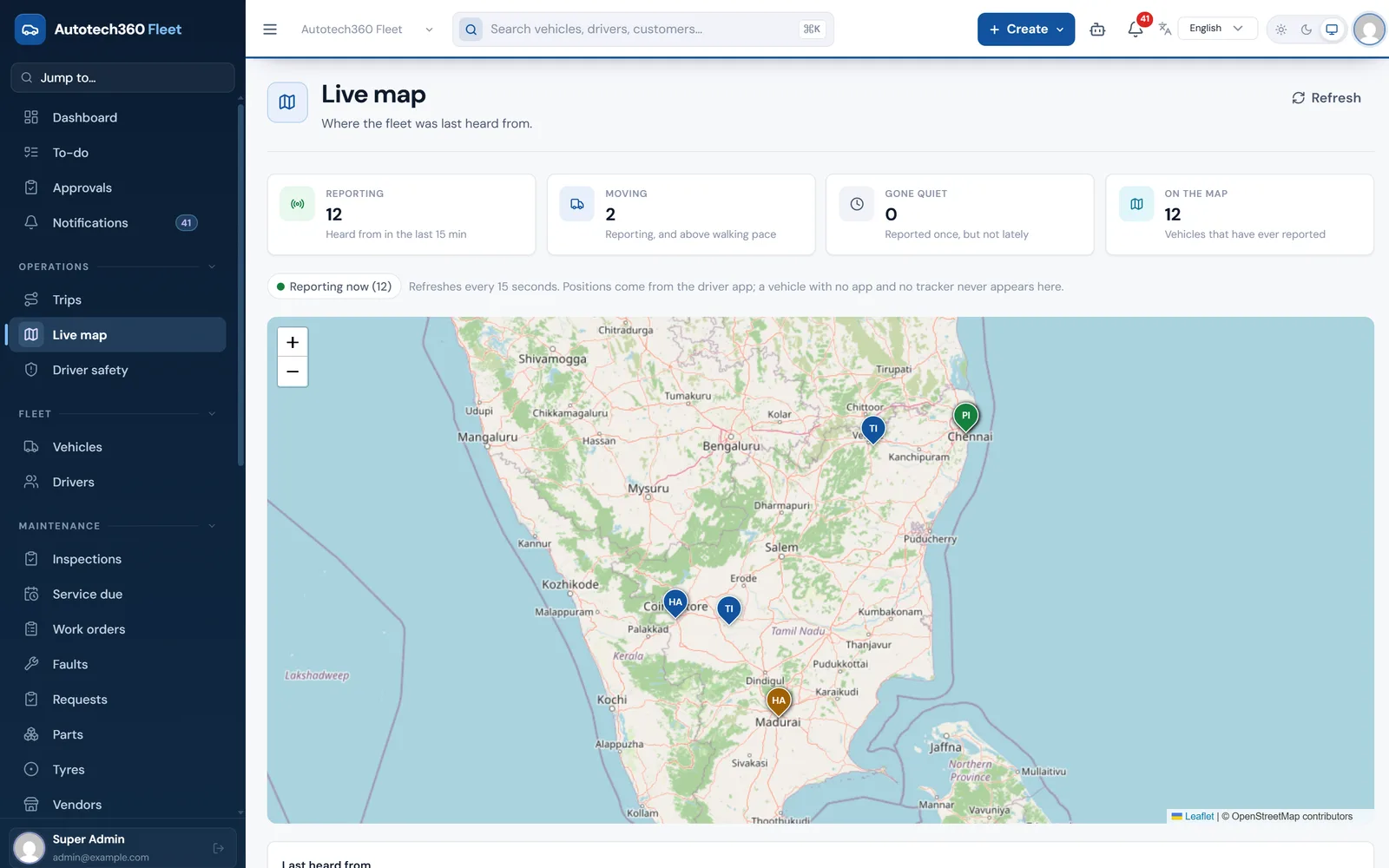The height and width of the screenshot is (868, 1389).
Task: Open the notifications bell in the header
Action: pyautogui.click(x=1136, y=30)
